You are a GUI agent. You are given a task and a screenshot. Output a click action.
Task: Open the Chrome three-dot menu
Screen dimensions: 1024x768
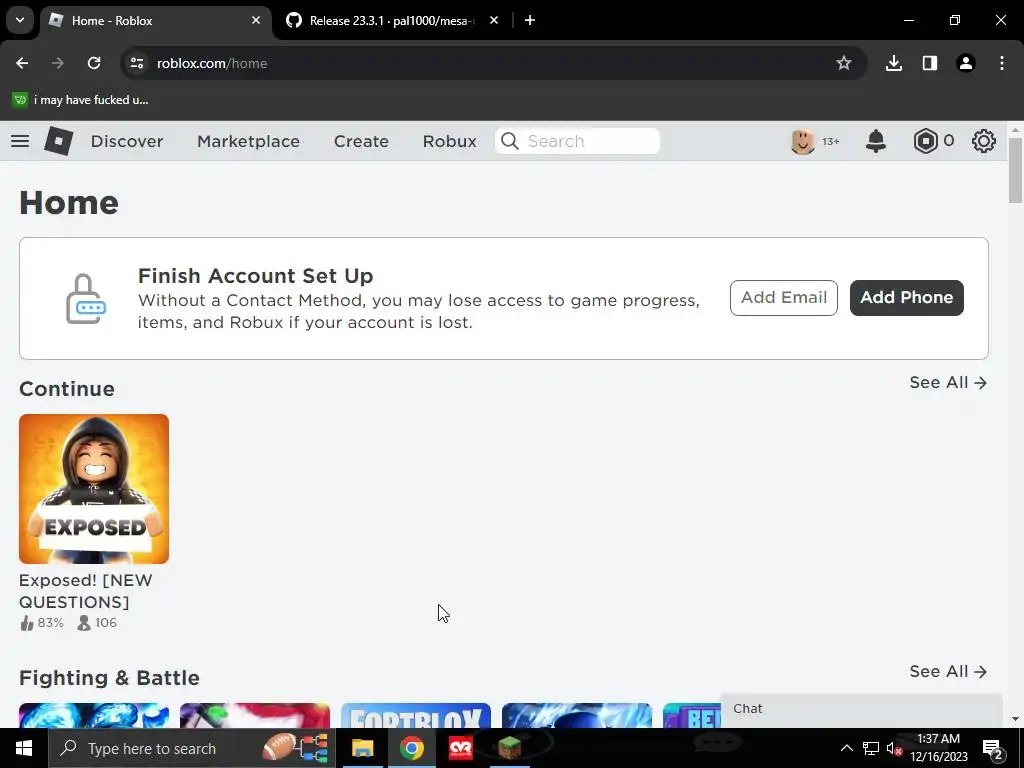click(1001, 63)
